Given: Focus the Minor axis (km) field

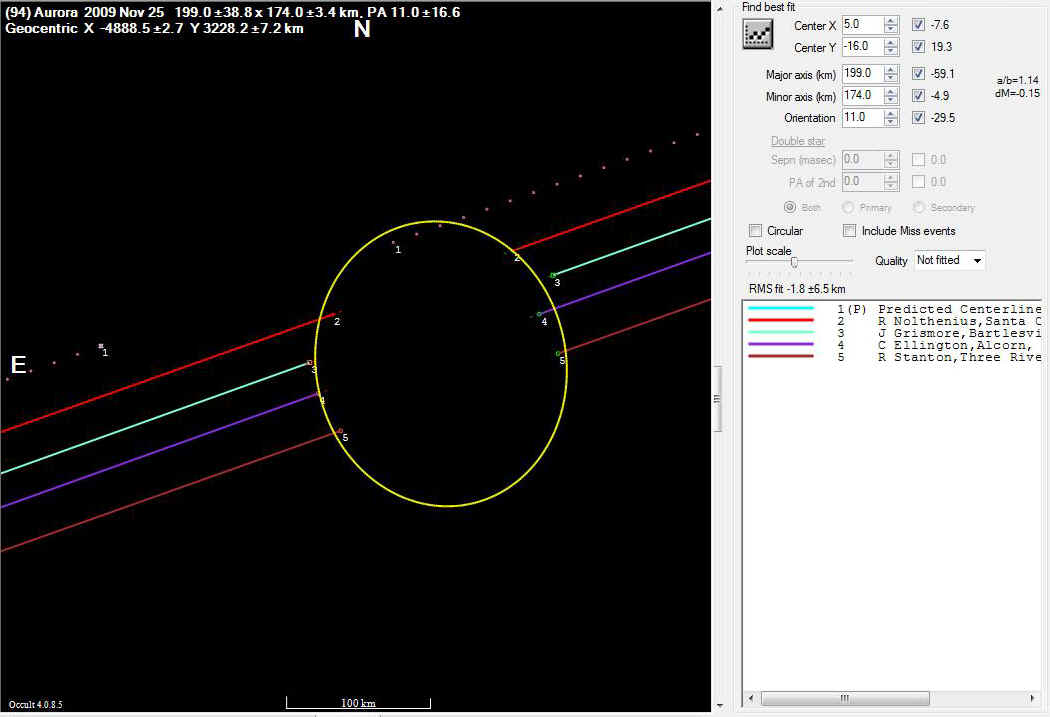Looking at the screenshot, I should [x=862, y=96].
